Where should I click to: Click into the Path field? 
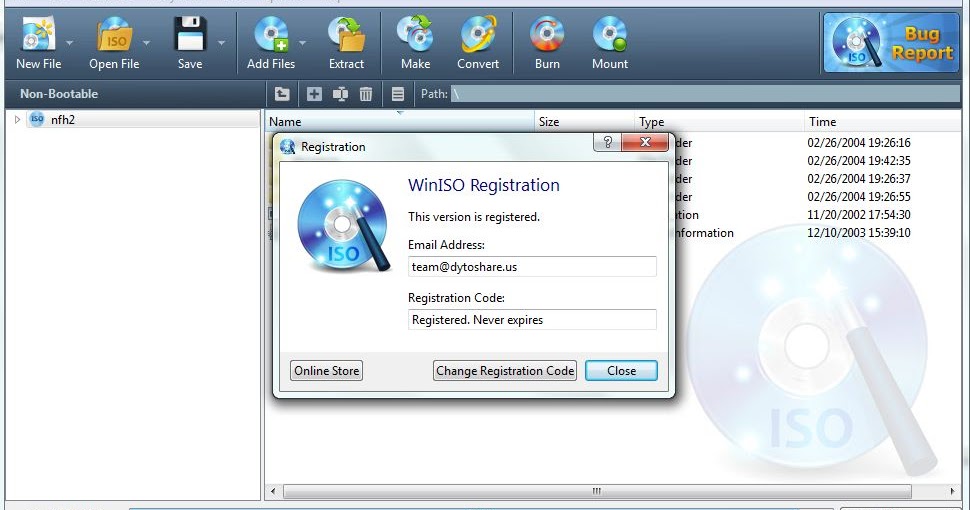coord(705,94)
